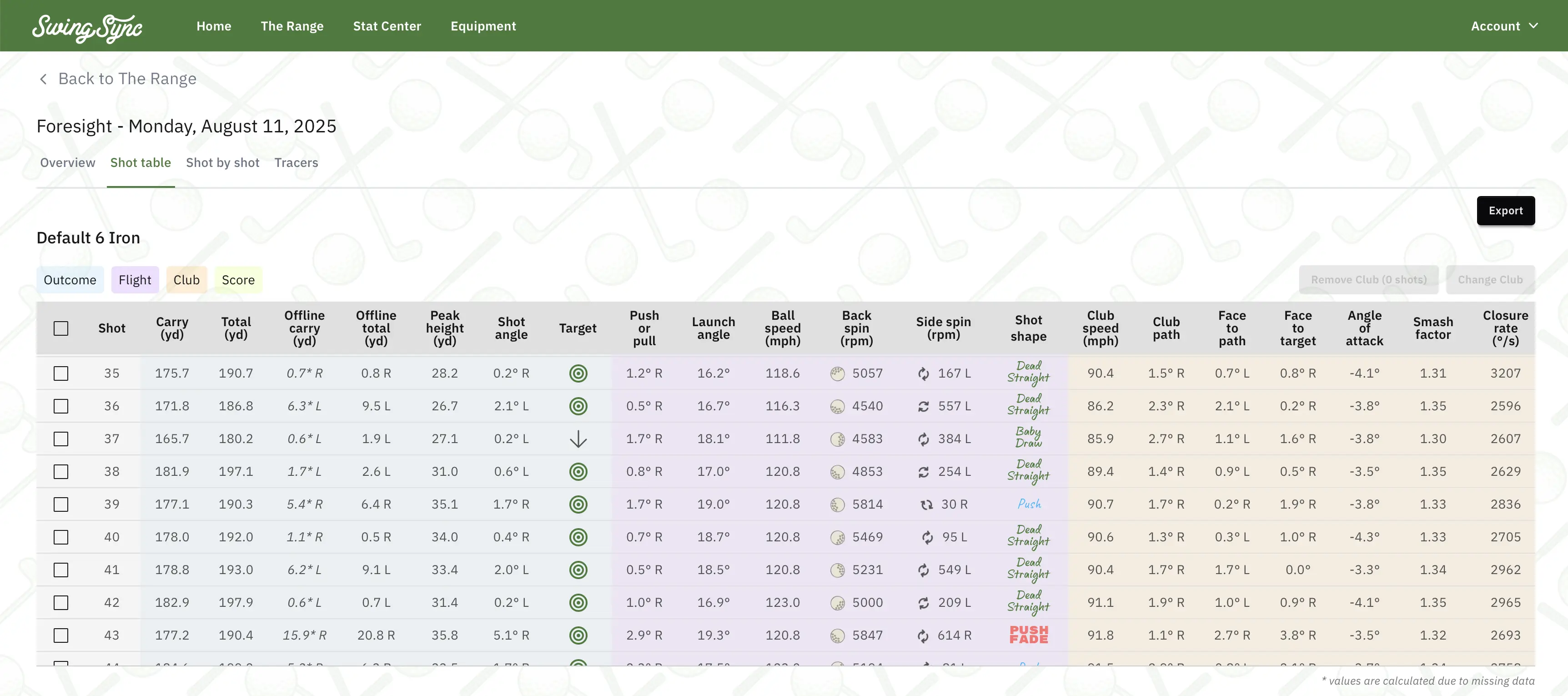Image resolution: width=1568 pixels, height=696 pixels.
Task: Toggle the purple Flight column filter chip
Action: [x=135, y=280]
